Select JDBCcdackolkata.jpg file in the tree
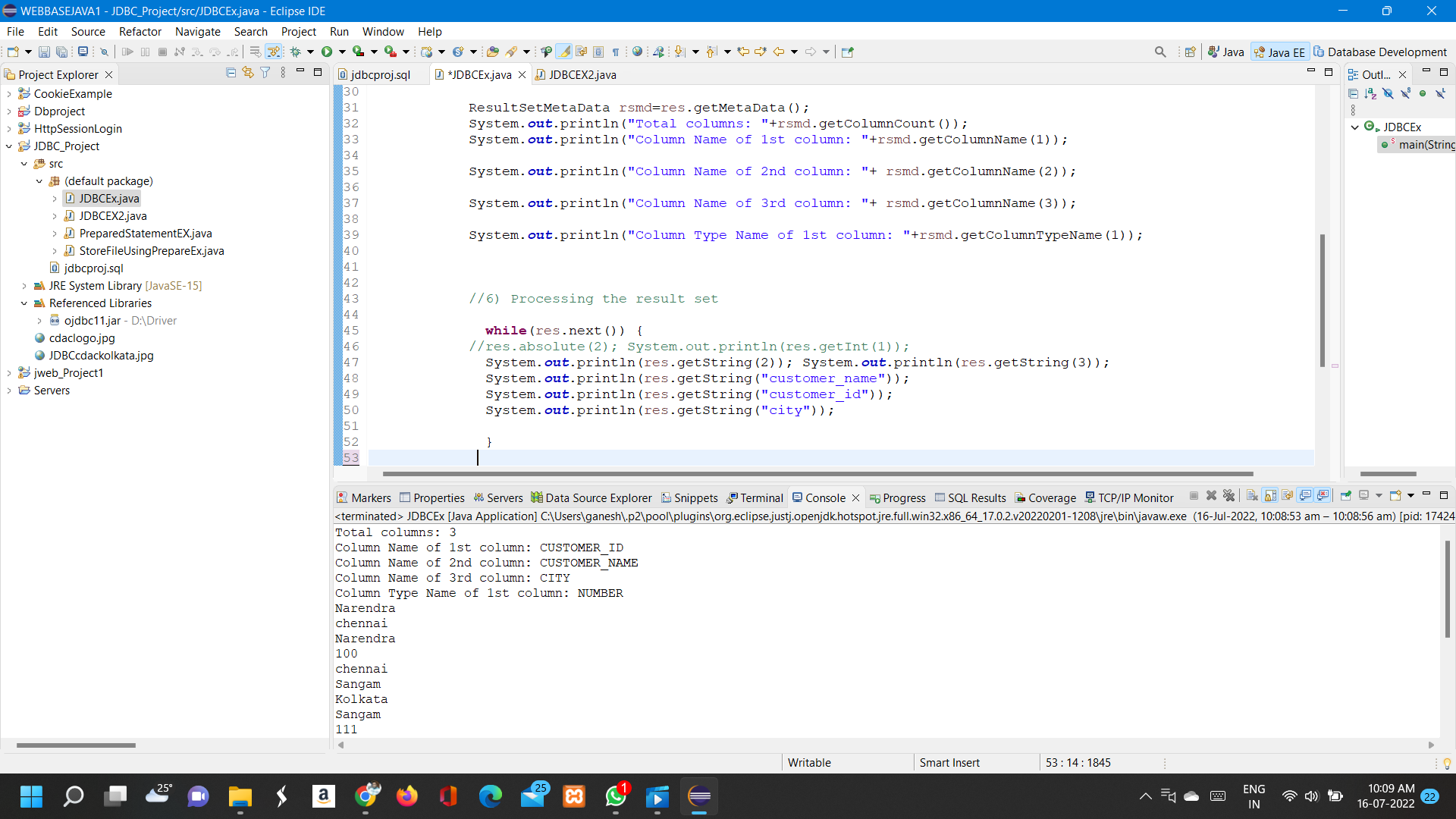This screenshot has width=1456, height=819. click(101, 356)
